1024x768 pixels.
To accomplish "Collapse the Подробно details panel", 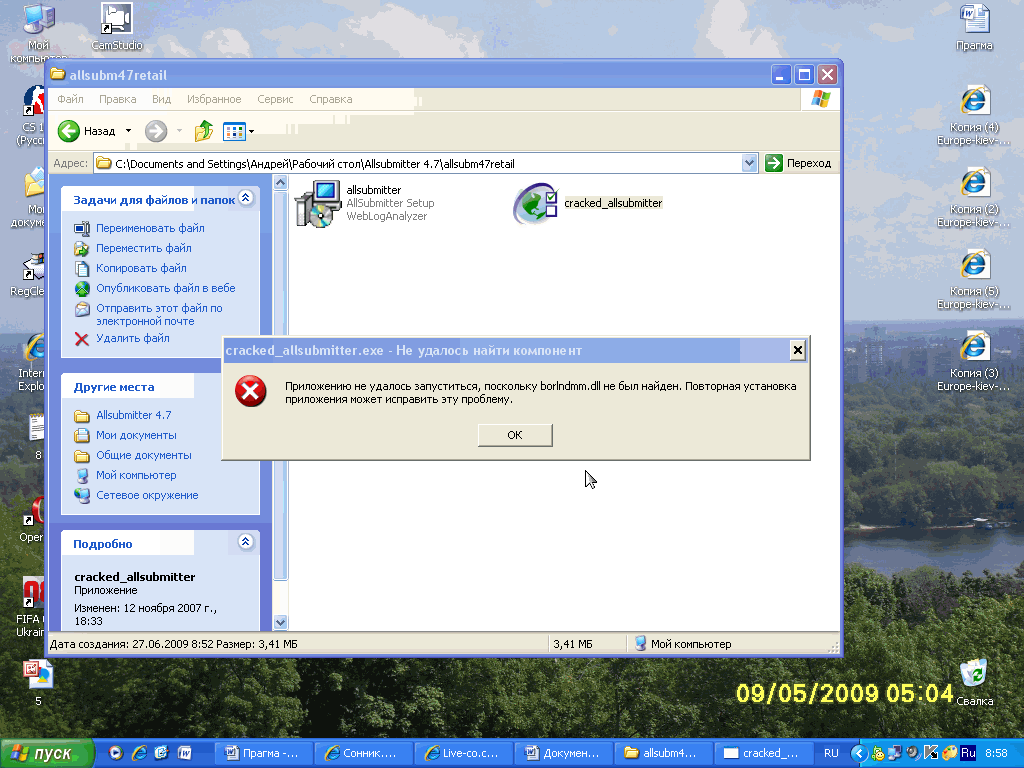I will [x=246, y=543].
